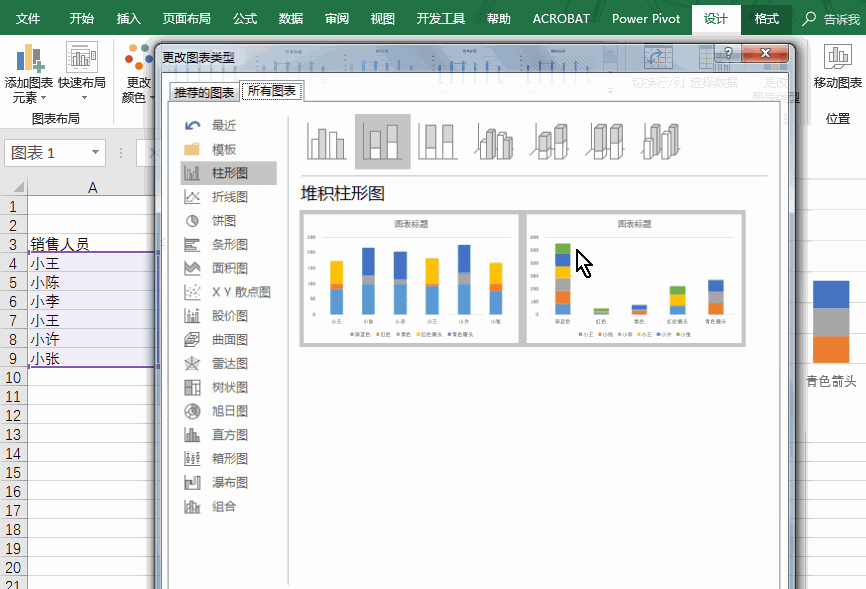The height and width of the screenshot is (589, 866).
Task: Select 3-D 100% stacked column icon
Action: [605, 141]
